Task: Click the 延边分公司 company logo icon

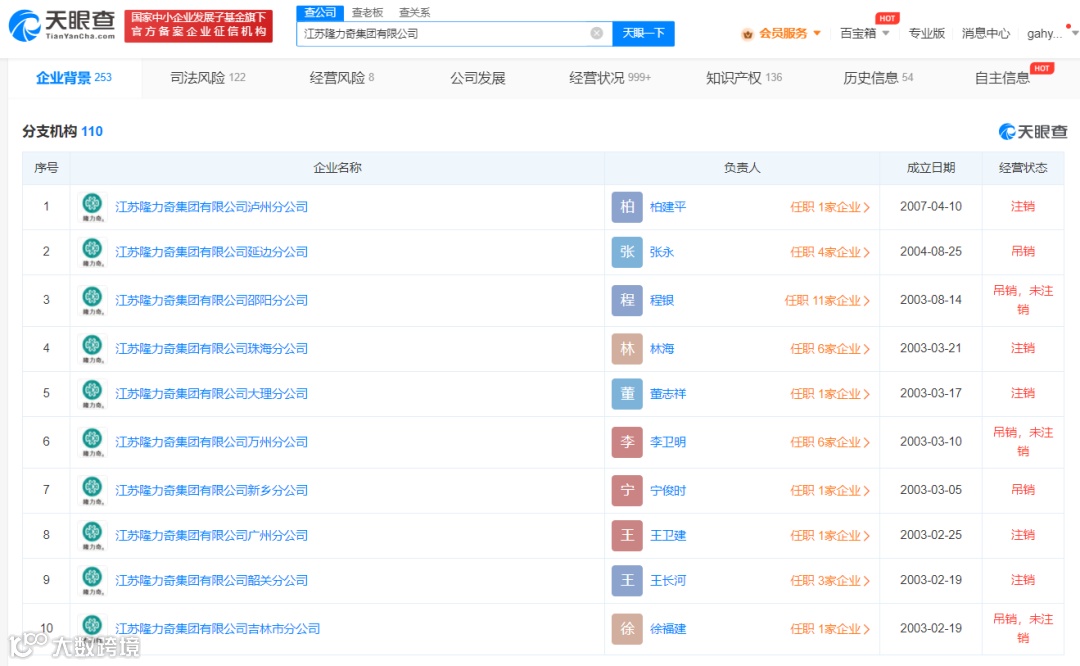Action: point(92,251)
